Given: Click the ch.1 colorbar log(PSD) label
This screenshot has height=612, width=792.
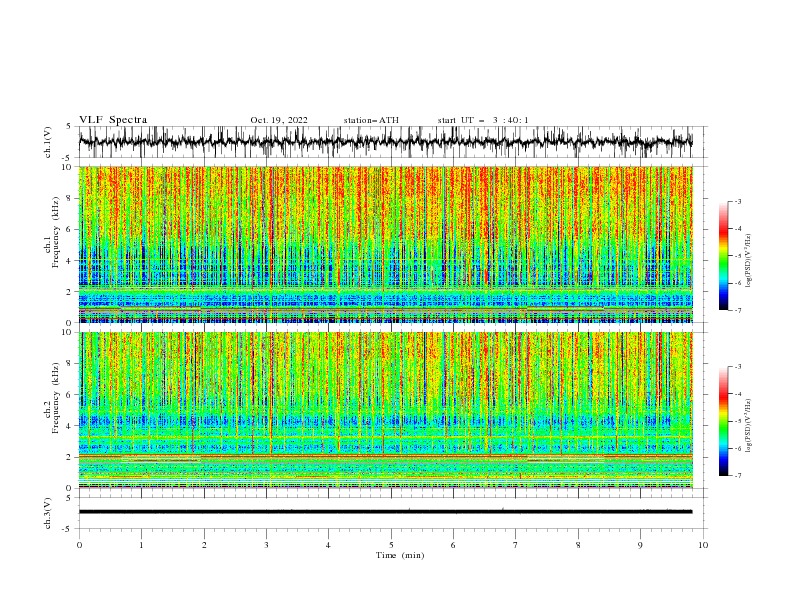Looking at the screenshot, I should (x=749, y=261).
